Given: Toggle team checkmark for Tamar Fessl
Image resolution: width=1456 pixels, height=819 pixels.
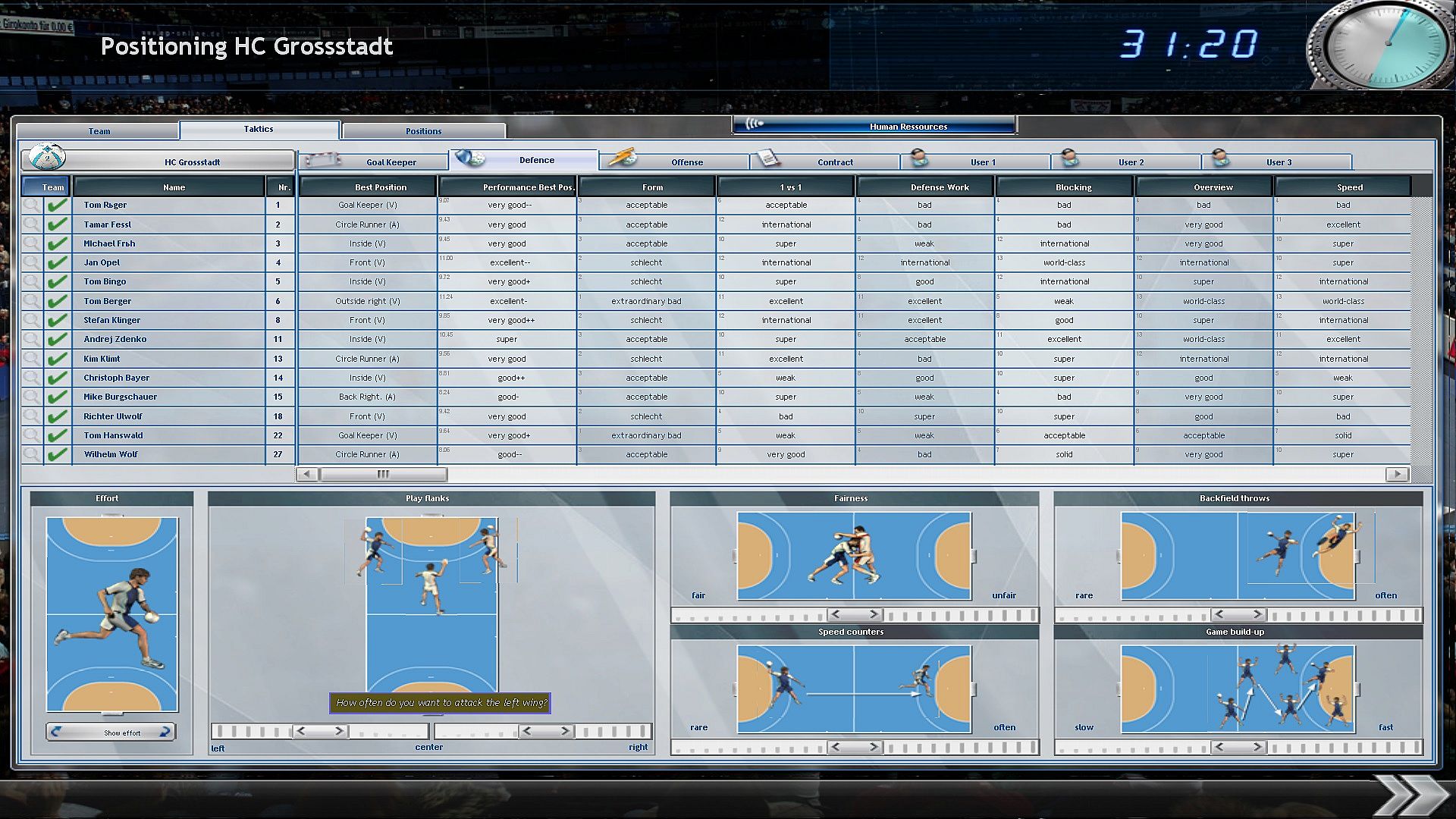Looking at the screenshot, I should (57, 224).
